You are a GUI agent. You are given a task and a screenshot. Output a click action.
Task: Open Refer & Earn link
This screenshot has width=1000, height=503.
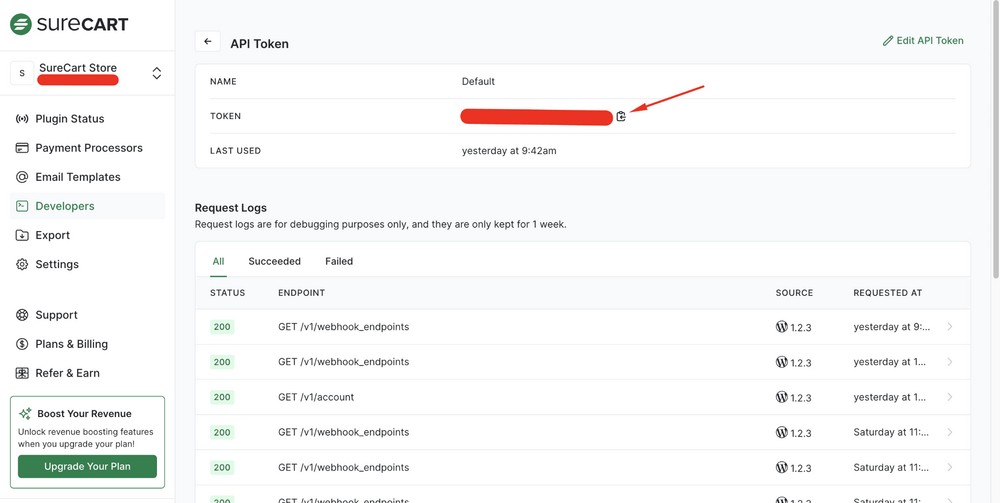point(68,373)
